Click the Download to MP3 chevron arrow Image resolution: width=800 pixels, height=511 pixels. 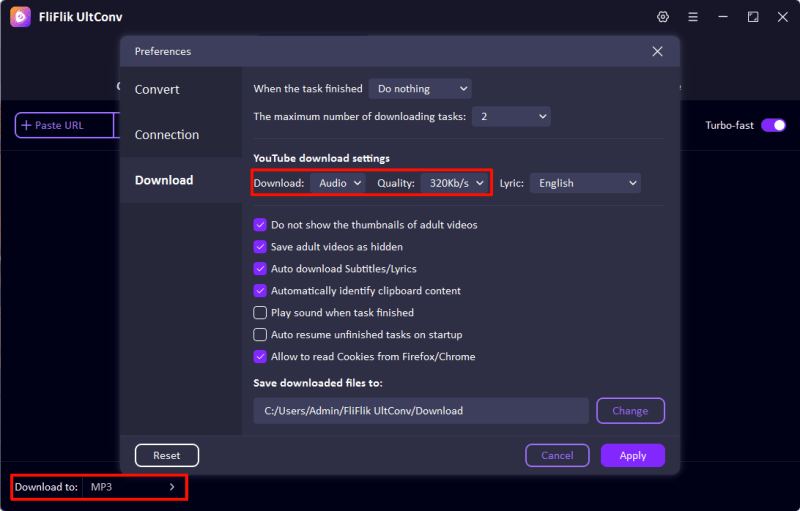[171, 487]
